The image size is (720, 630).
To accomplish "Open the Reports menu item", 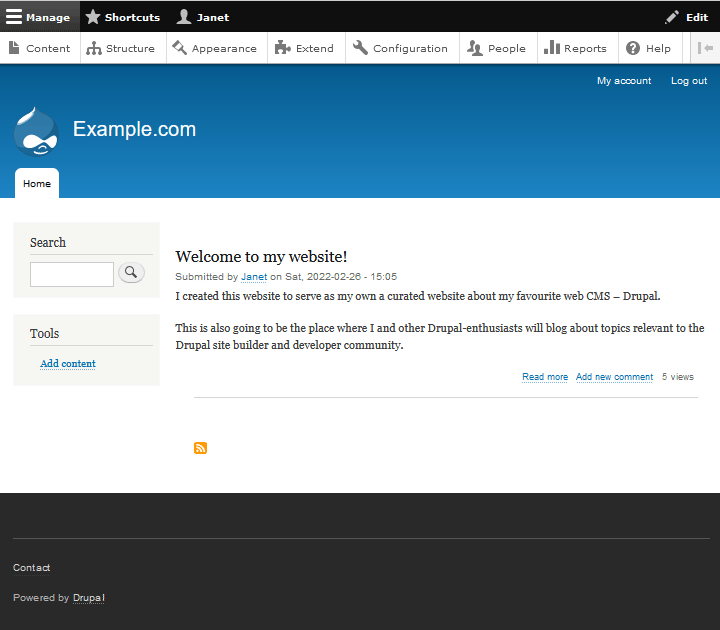I will tap(575, 48).
